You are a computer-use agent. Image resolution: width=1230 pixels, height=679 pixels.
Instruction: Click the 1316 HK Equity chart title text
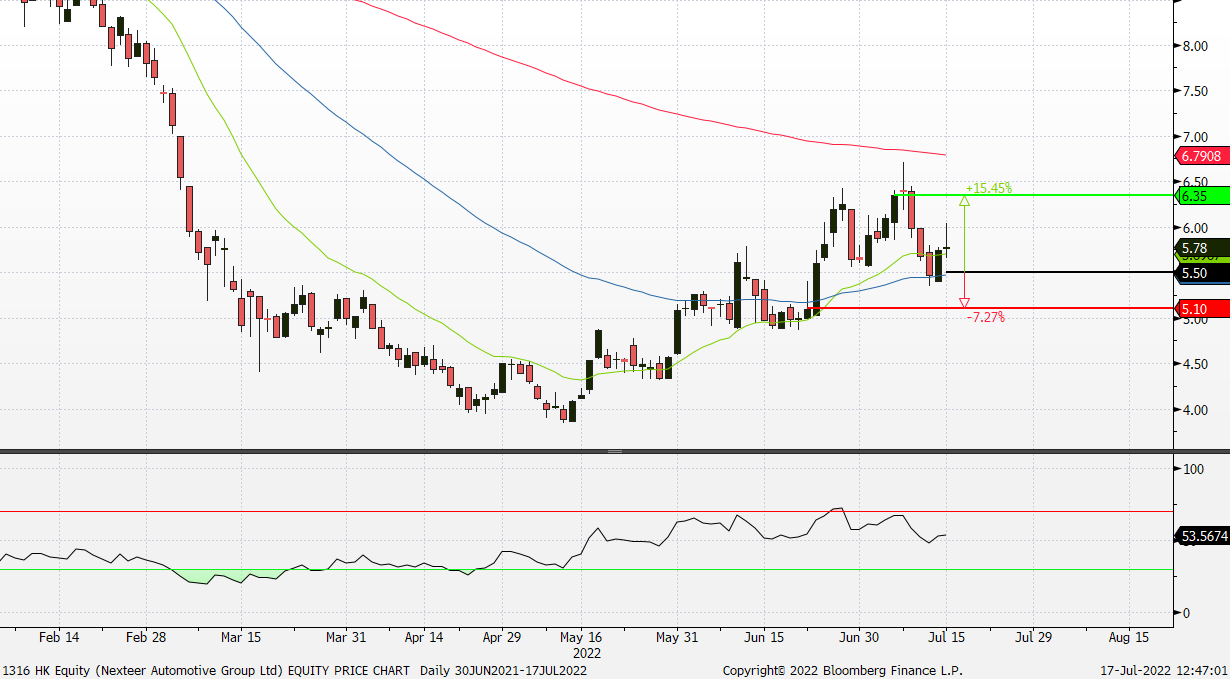coord(296,670)
